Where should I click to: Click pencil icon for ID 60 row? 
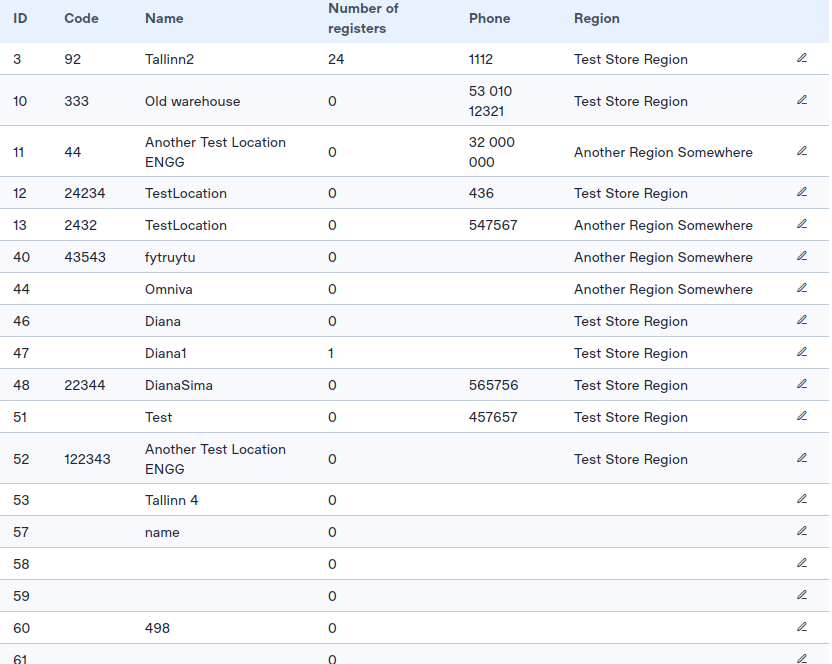point(801,627)
